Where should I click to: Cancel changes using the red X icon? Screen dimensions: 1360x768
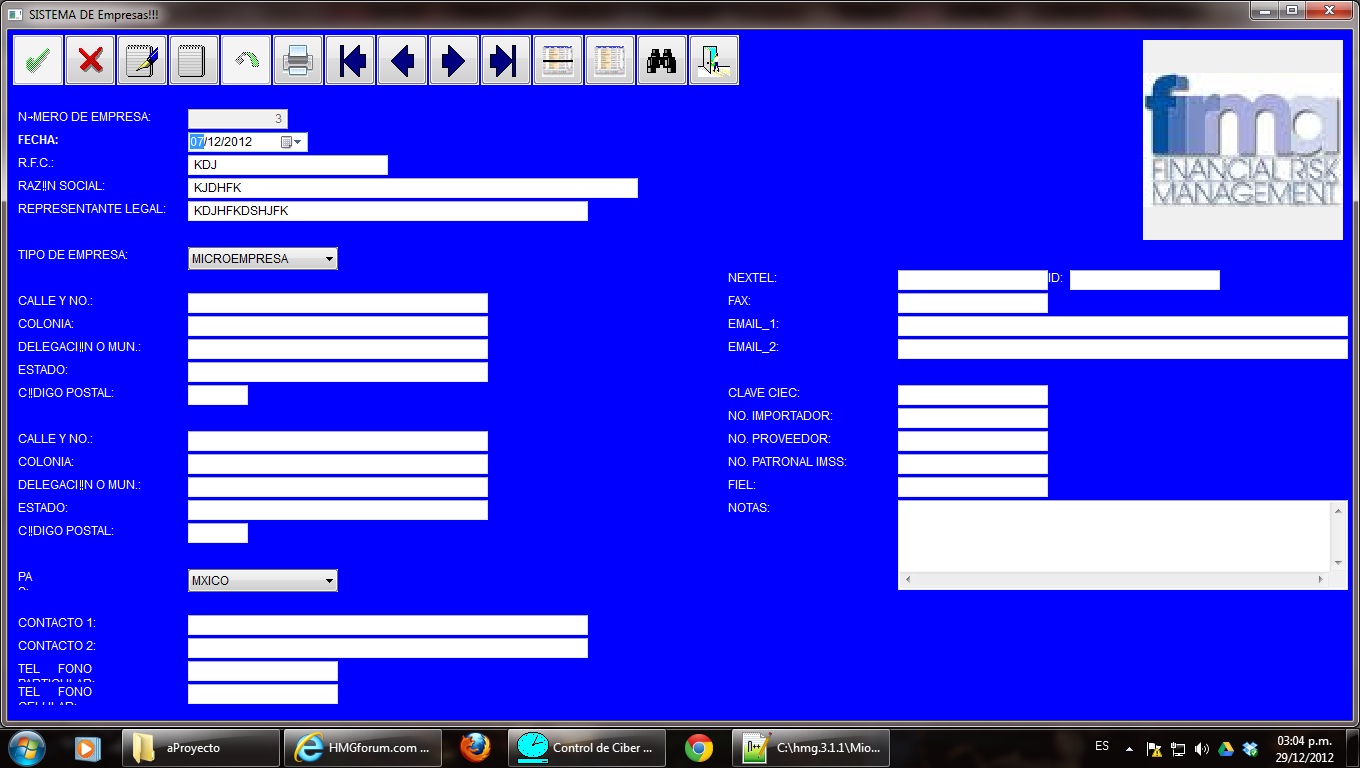[x=89, y=60]
